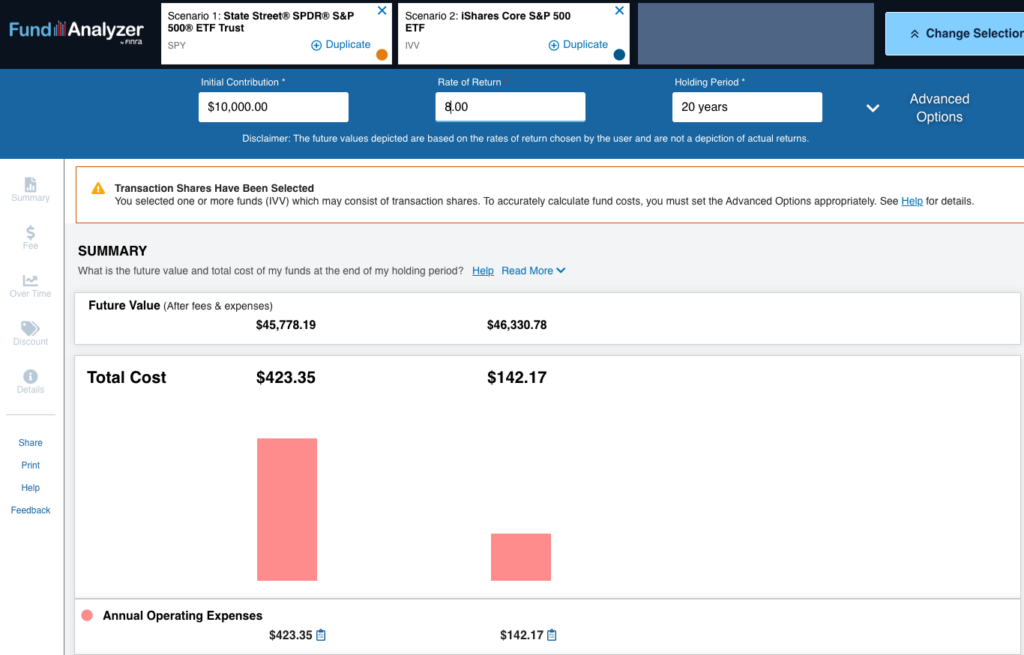
Task: Remove Scenario 1 SPY with X icon
Action: (x=382, y=11)
